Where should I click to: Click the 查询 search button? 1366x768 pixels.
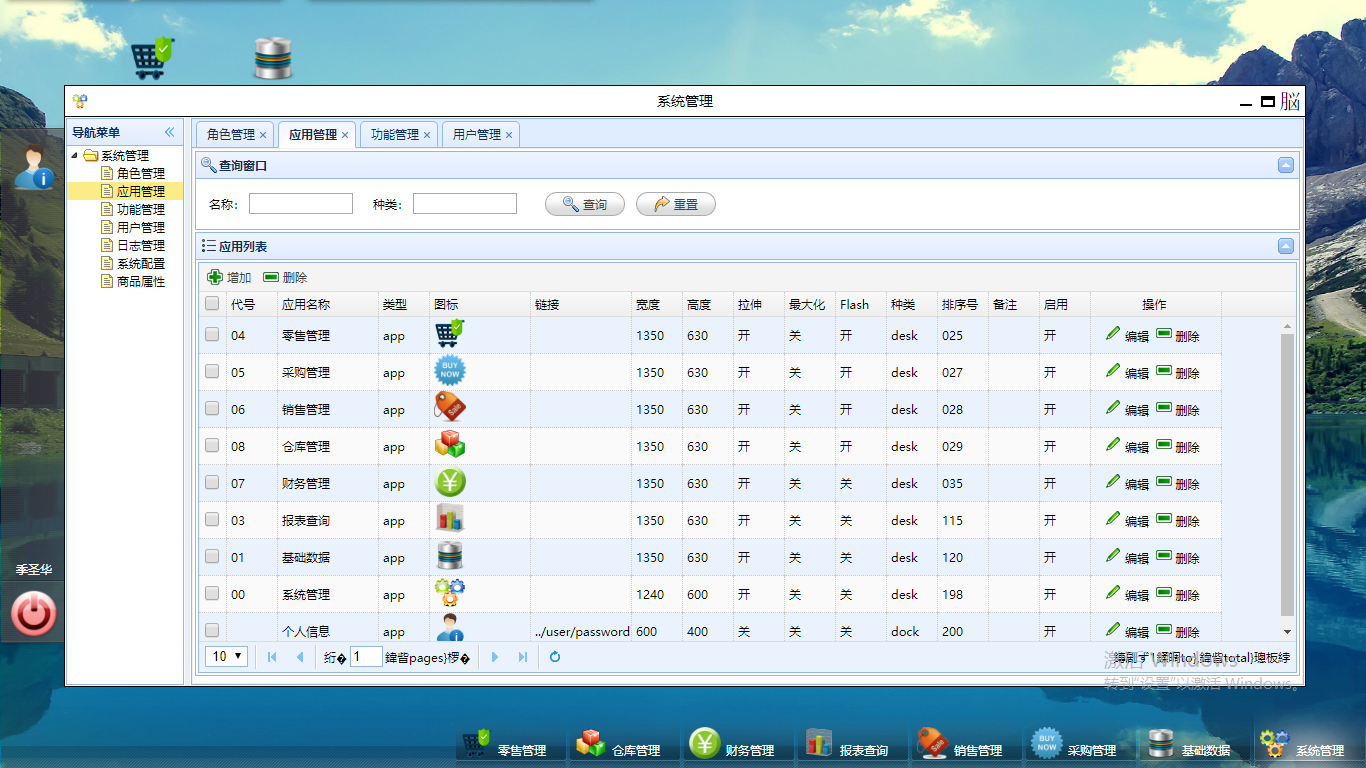(585, 204)
